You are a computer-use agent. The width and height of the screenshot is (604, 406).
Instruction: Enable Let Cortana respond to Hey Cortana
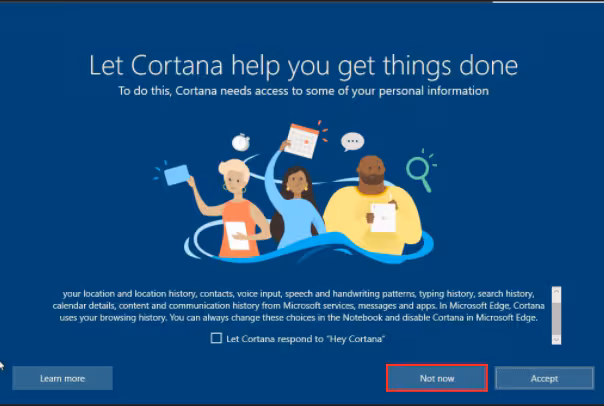coord(216,338)
